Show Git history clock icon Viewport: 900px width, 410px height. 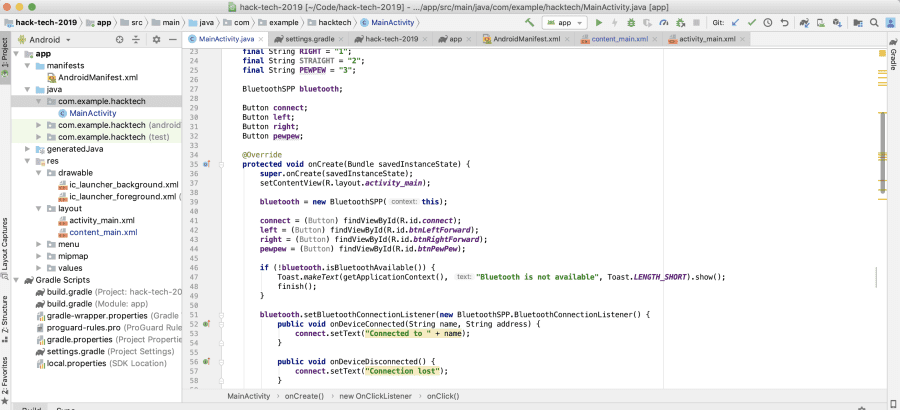768,23
